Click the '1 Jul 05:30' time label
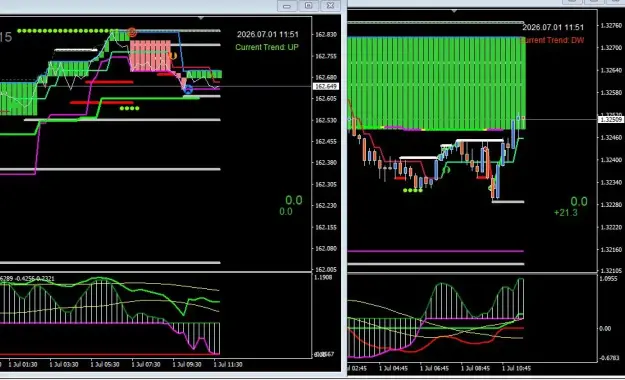 (105, 364)
